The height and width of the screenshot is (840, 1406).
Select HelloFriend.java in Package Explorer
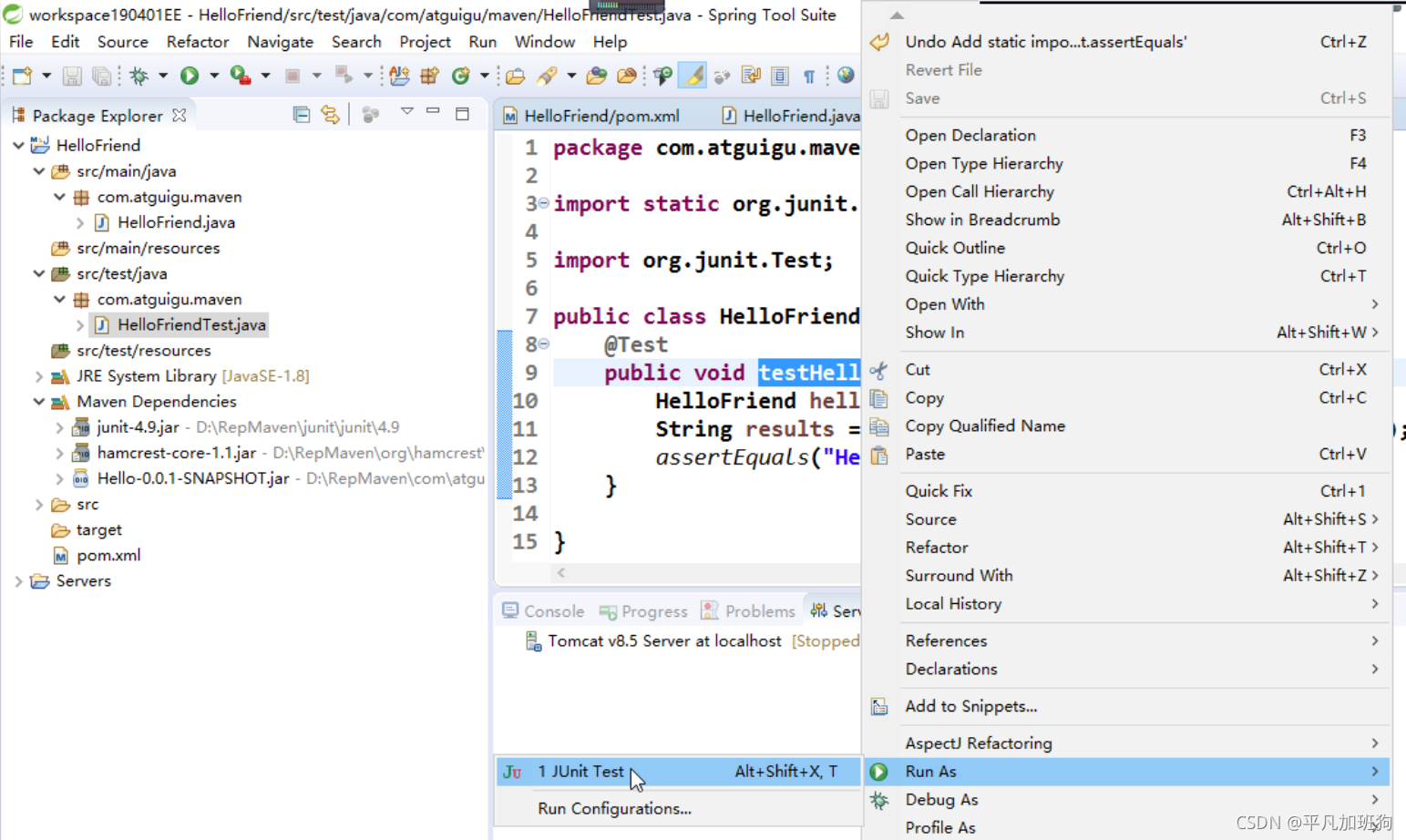176,222
